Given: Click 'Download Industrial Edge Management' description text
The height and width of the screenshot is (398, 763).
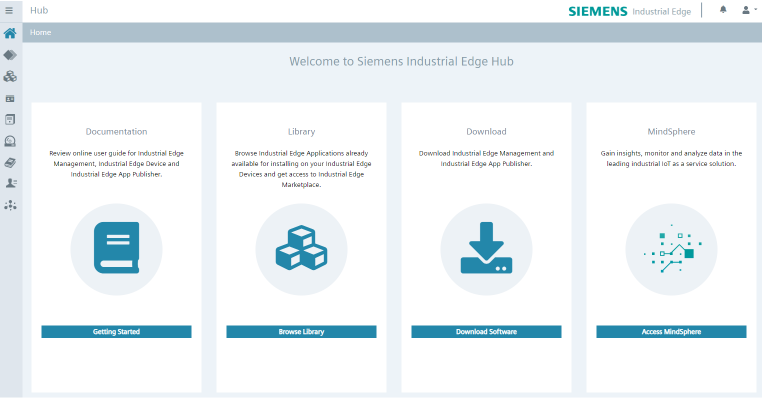Looking at the screenshot, I should click(x=486, y=158).
